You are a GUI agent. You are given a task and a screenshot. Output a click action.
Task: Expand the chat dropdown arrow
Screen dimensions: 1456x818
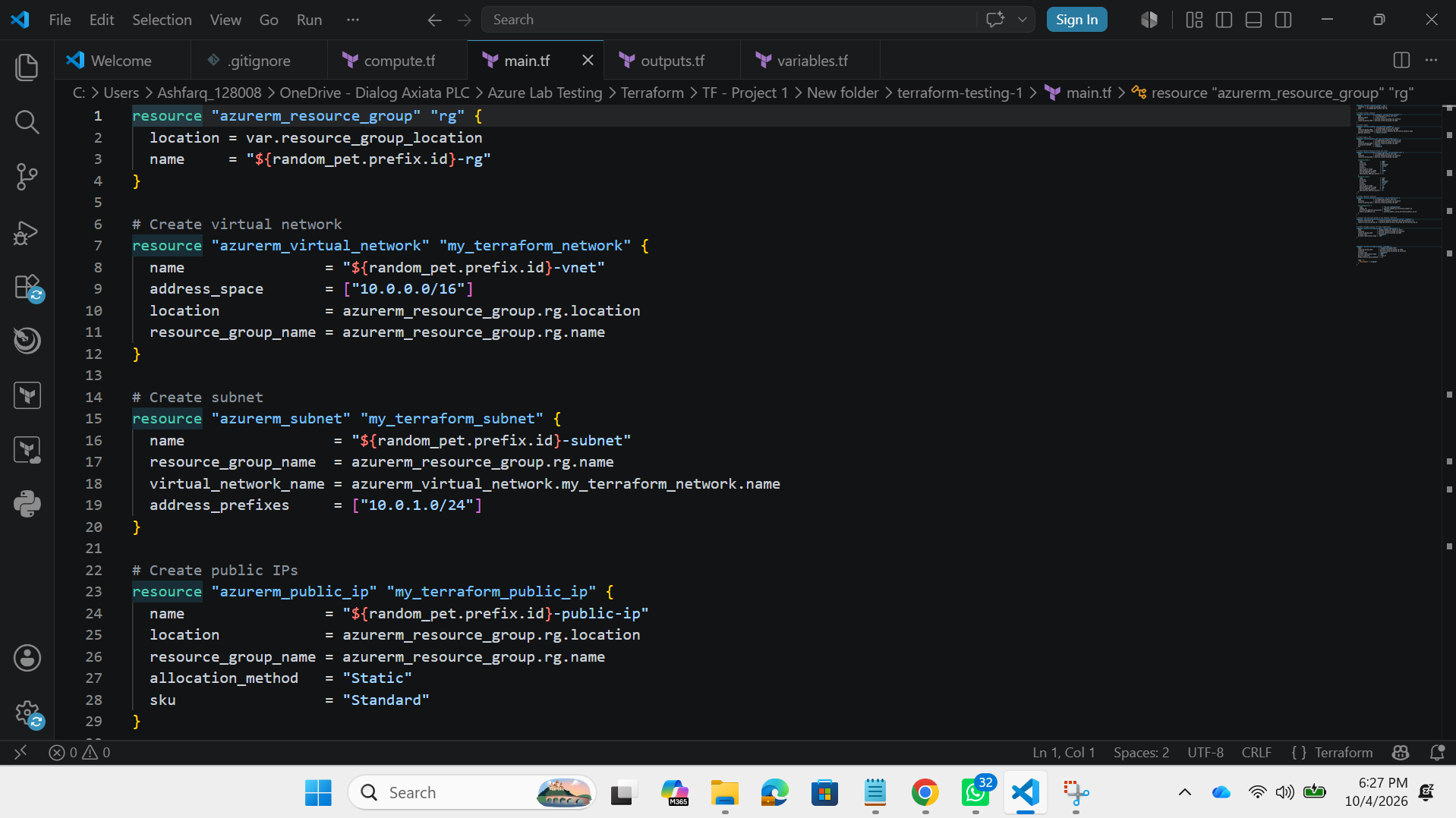point(1023,20)
